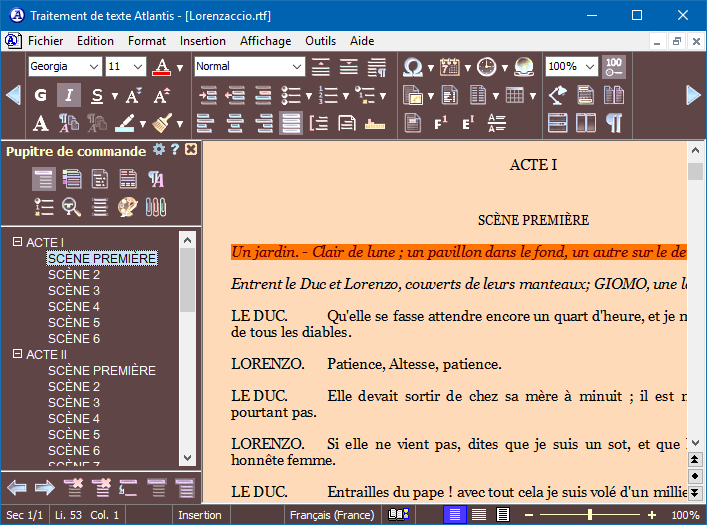Click the insert date calendar icon
The height and width of the screenshot is (525, 707).
[449, 67]
